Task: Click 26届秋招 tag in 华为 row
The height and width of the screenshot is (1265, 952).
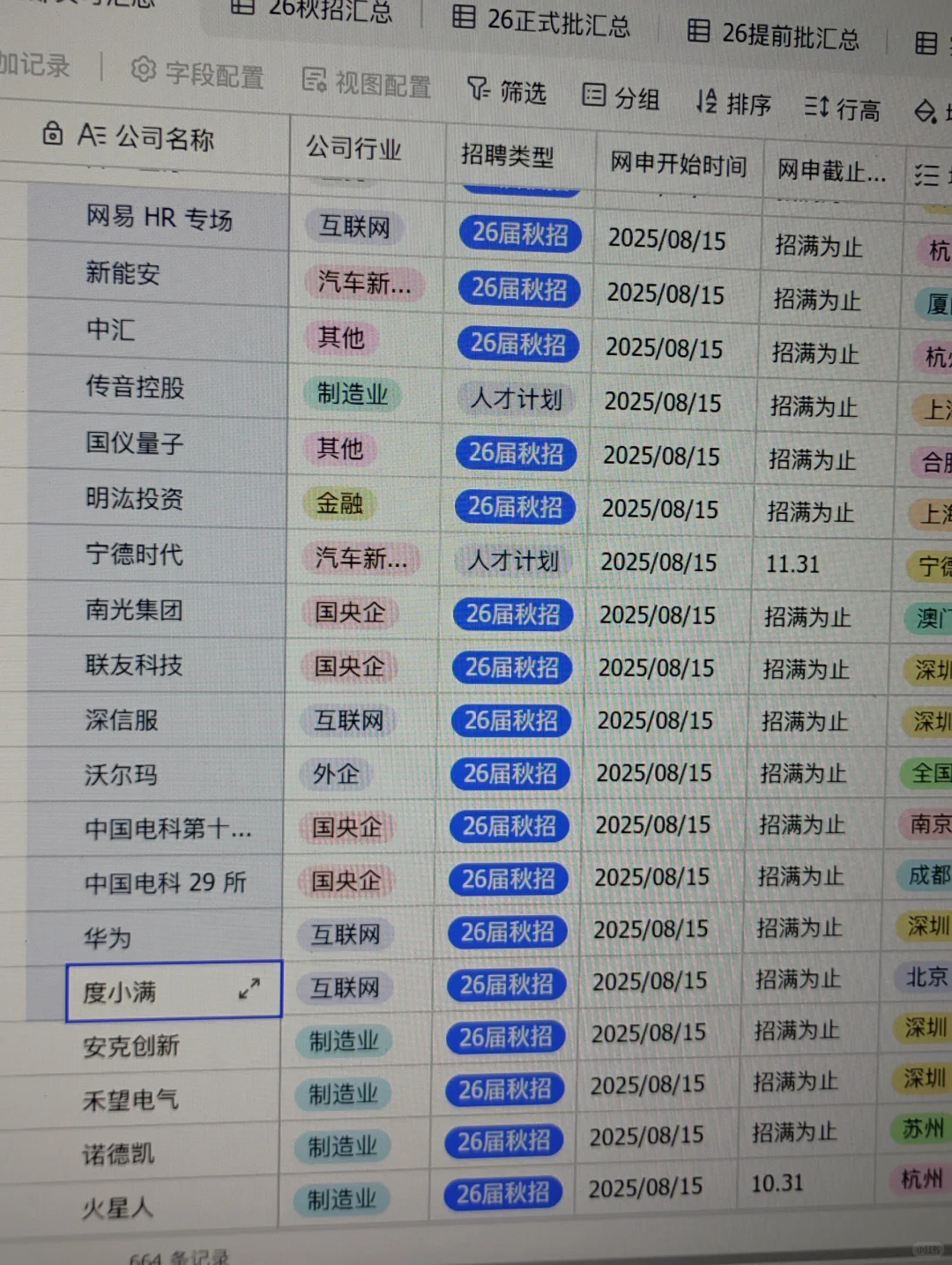Action: (507, 932)
